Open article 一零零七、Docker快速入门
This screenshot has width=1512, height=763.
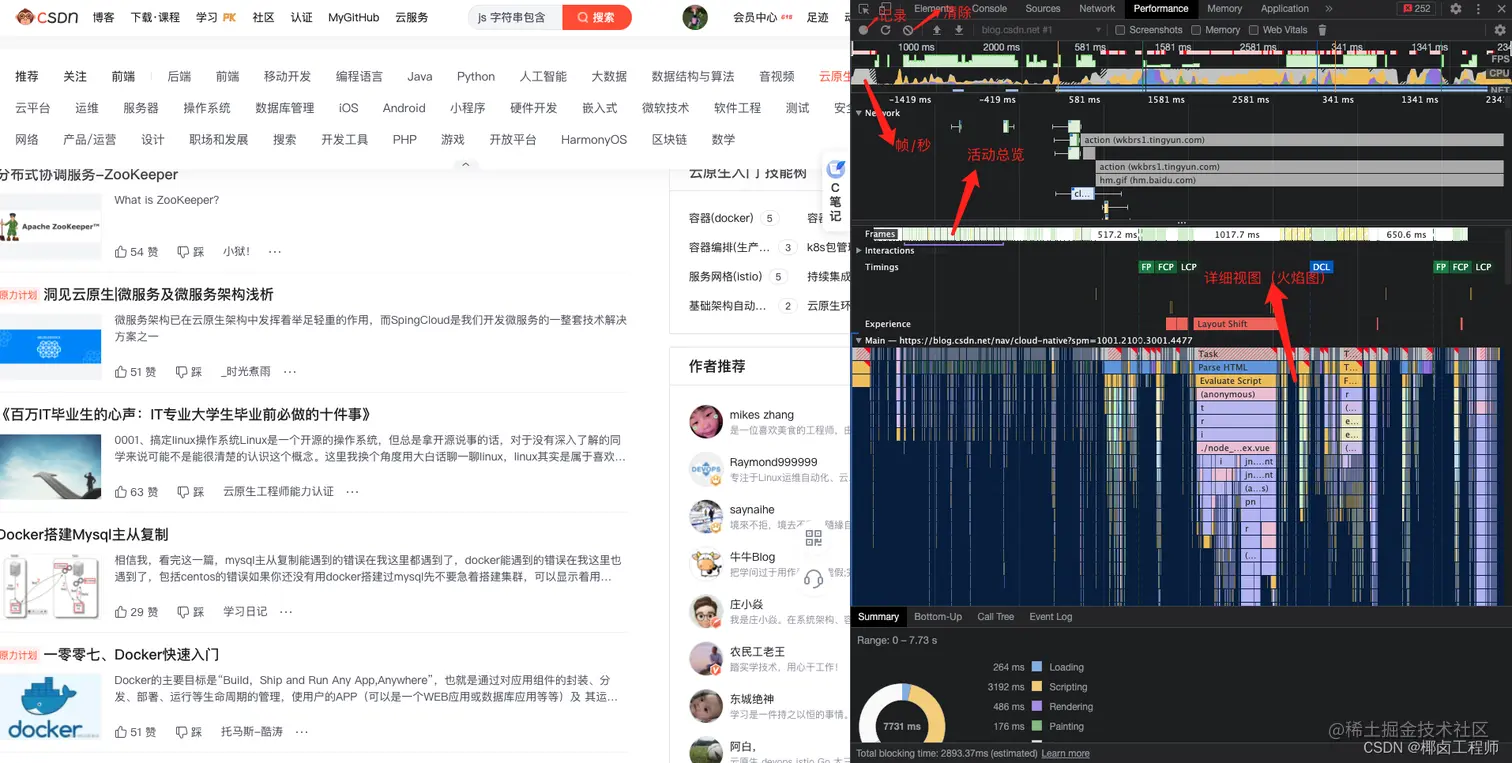pyautogui.click(x=131, y=655)
